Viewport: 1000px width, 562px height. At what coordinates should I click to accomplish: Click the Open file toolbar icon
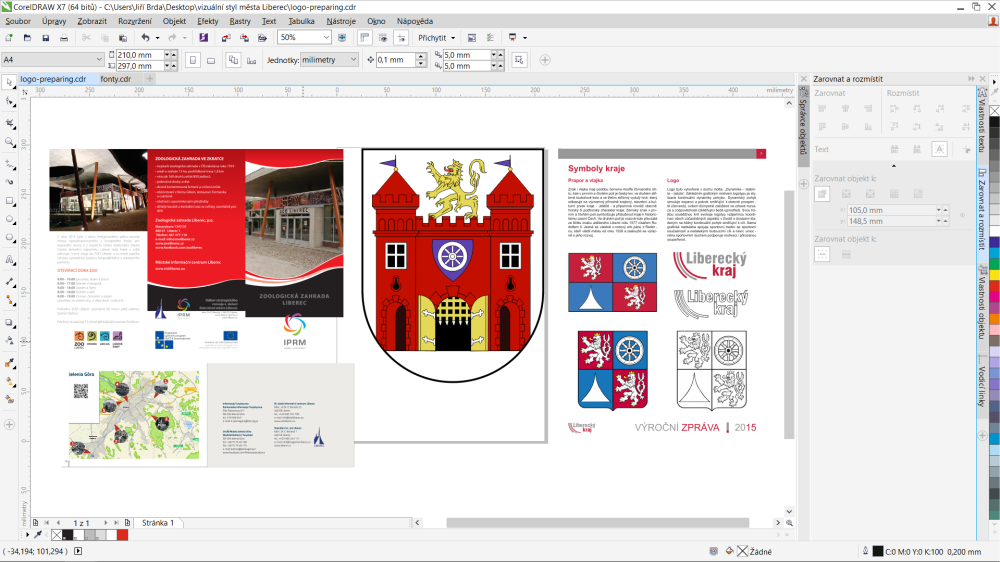pyautogui.click(x=27, y=38)
